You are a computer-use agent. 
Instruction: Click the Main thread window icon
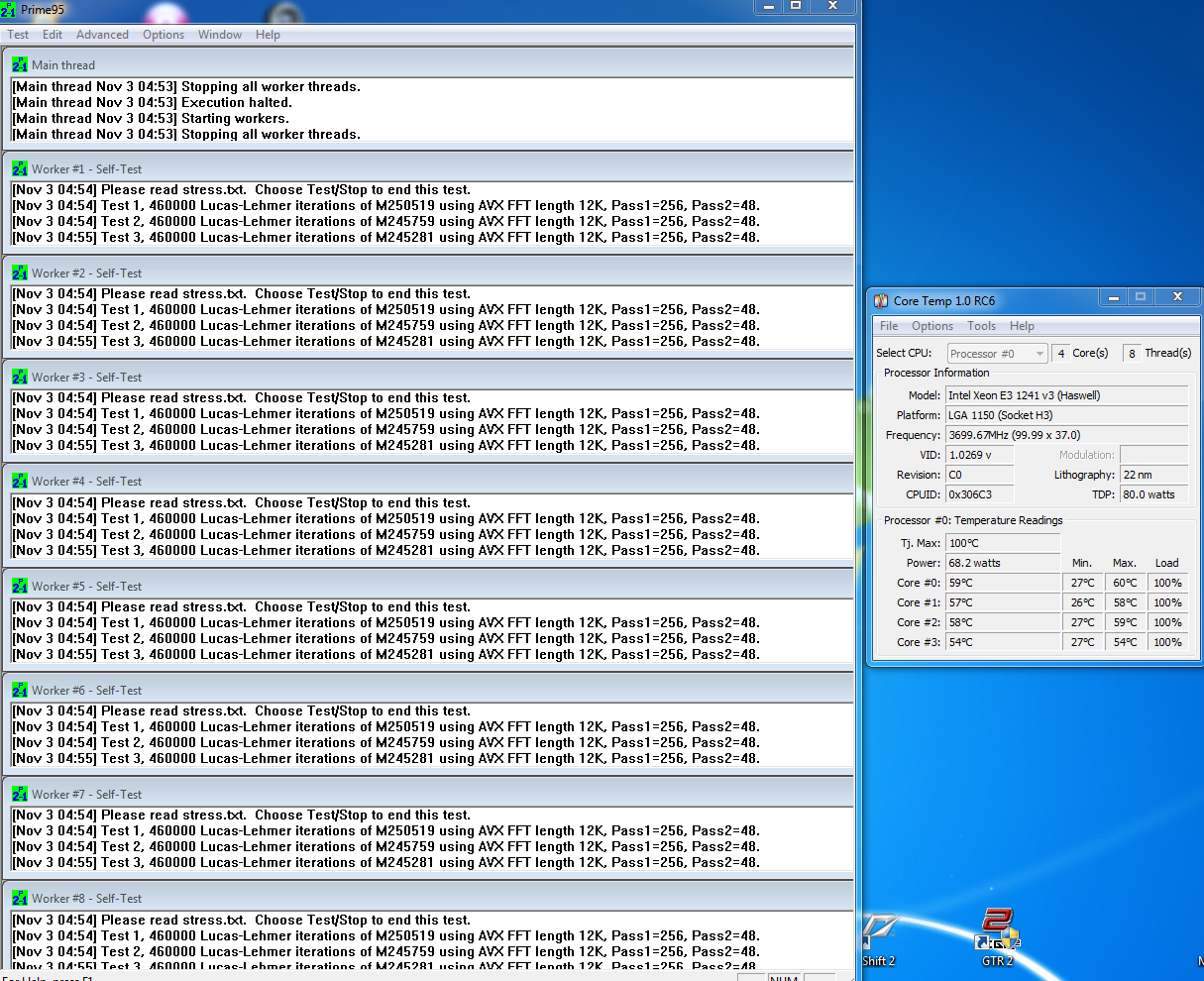click(20, 64)
